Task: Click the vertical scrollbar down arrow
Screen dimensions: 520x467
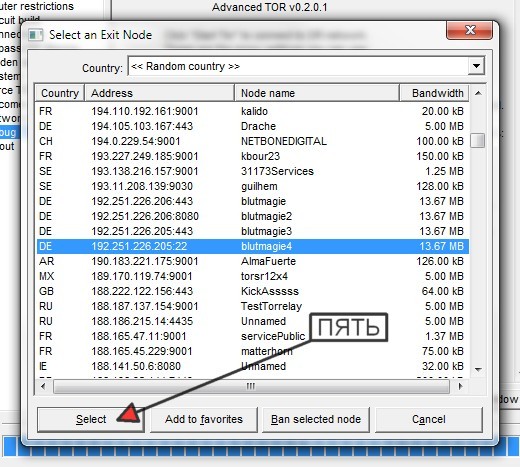Action: (478, 369)
